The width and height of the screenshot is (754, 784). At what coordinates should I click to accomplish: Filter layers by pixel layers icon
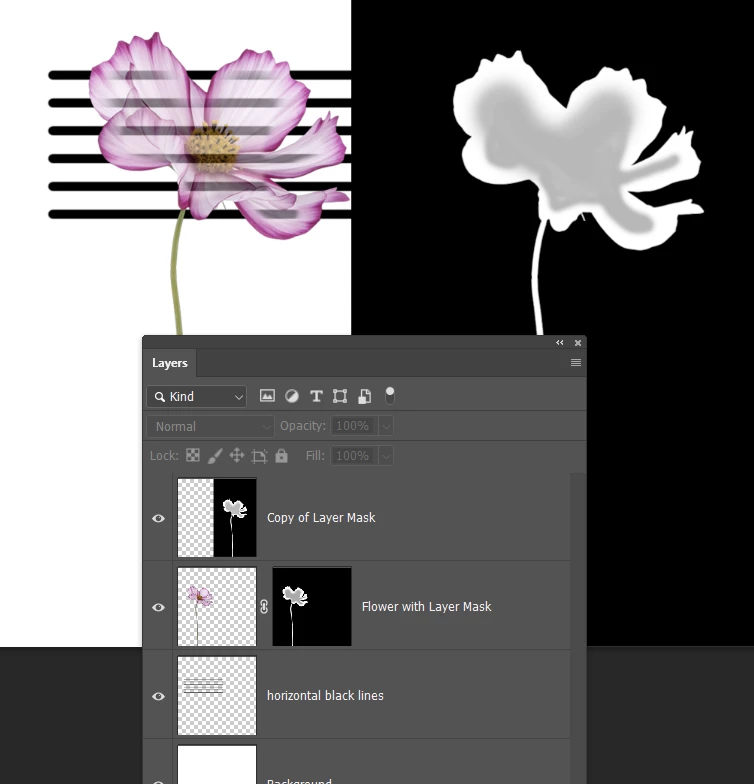pyautogui.click(x=267, y=396)
